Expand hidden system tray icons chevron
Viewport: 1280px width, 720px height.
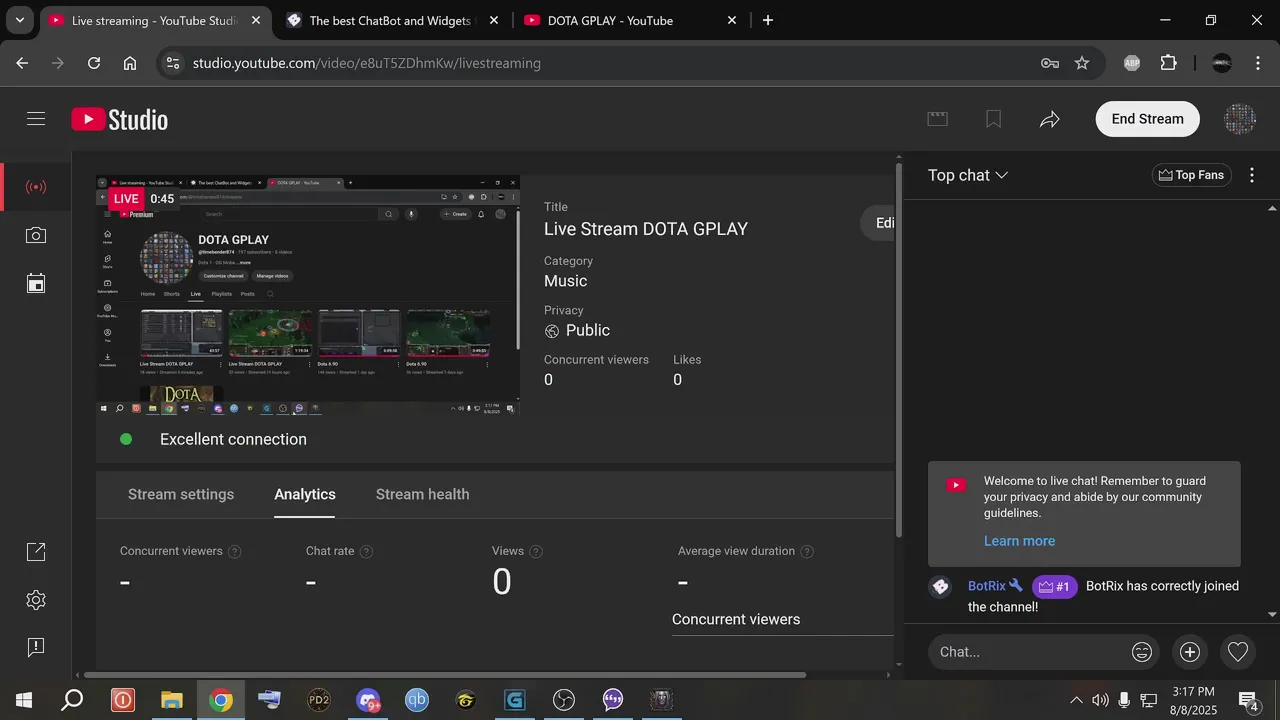[1076, 700]
